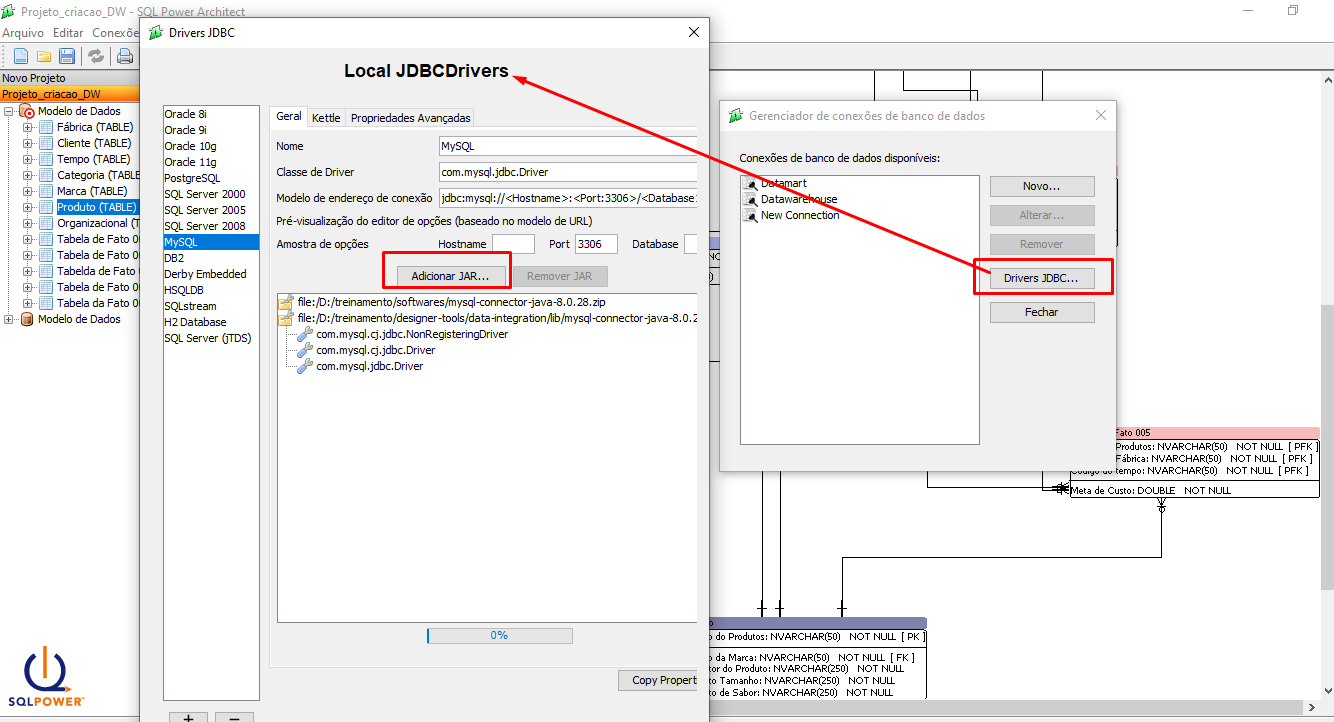
Task: Click the plus button below driver list
Action: (x=189, y=717)
